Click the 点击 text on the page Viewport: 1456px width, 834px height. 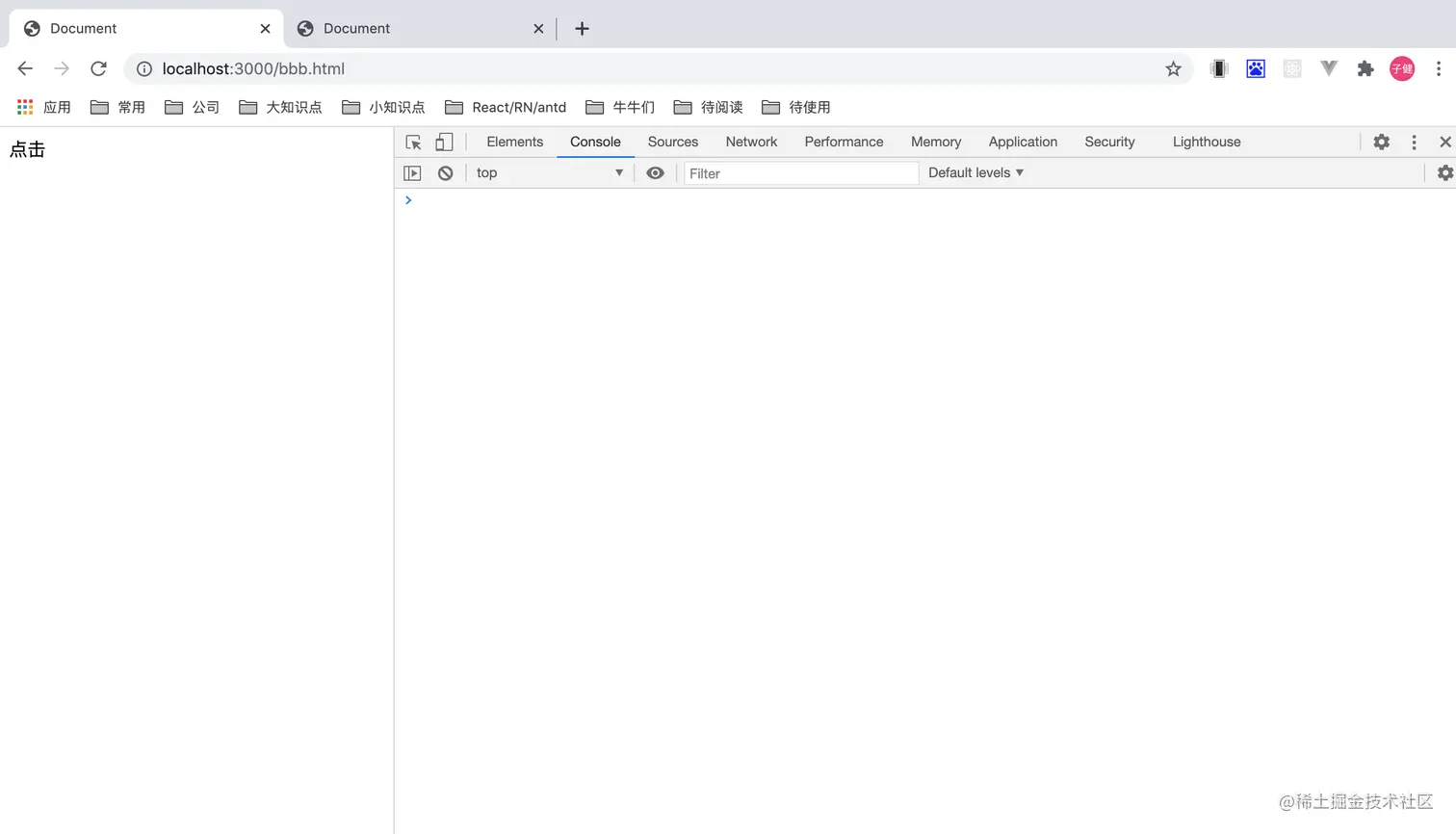(x=27, y=149)
